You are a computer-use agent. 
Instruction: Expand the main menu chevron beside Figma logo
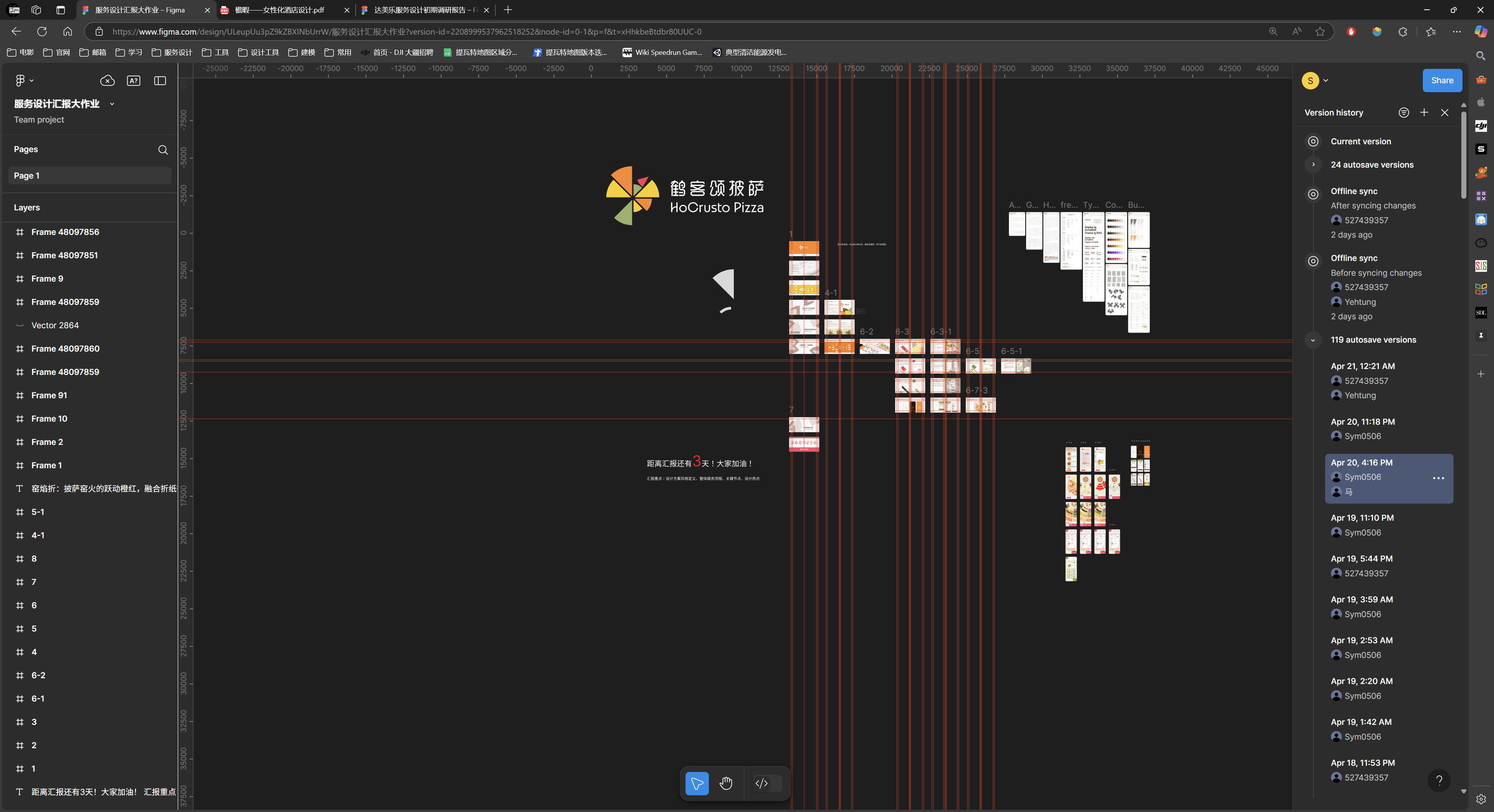[31, 80]
